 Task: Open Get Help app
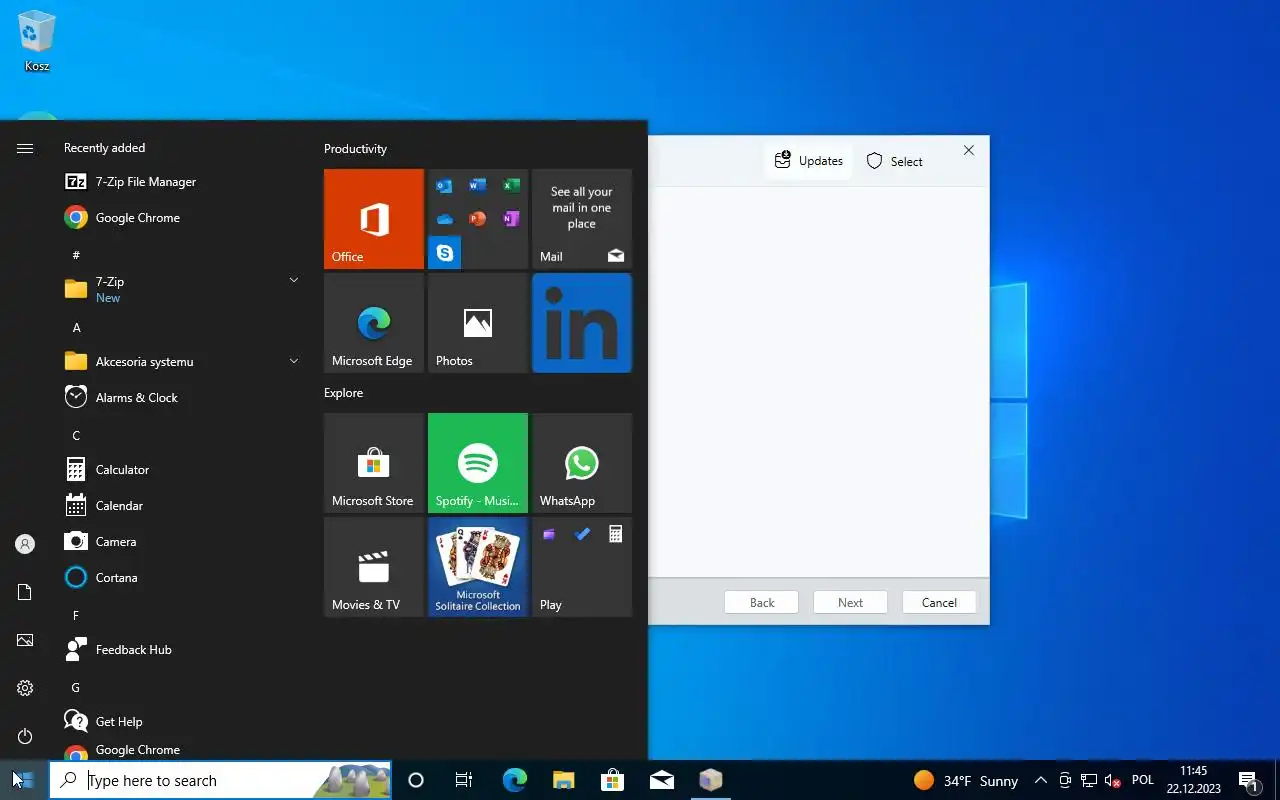[x=182, y=722]
